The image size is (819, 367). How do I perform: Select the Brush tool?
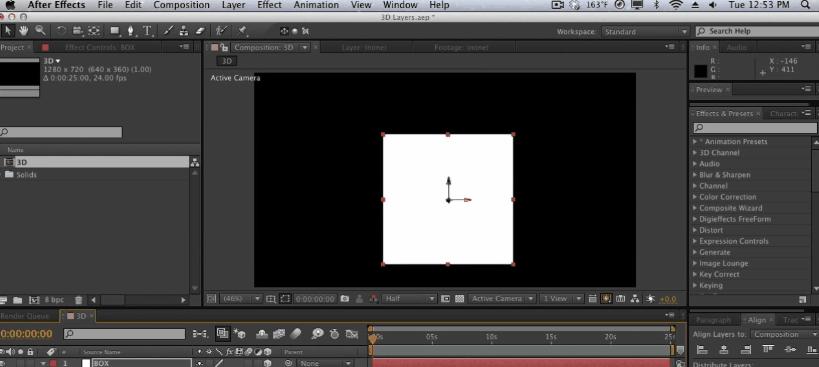pyautogui.click(x=168, y=31)
